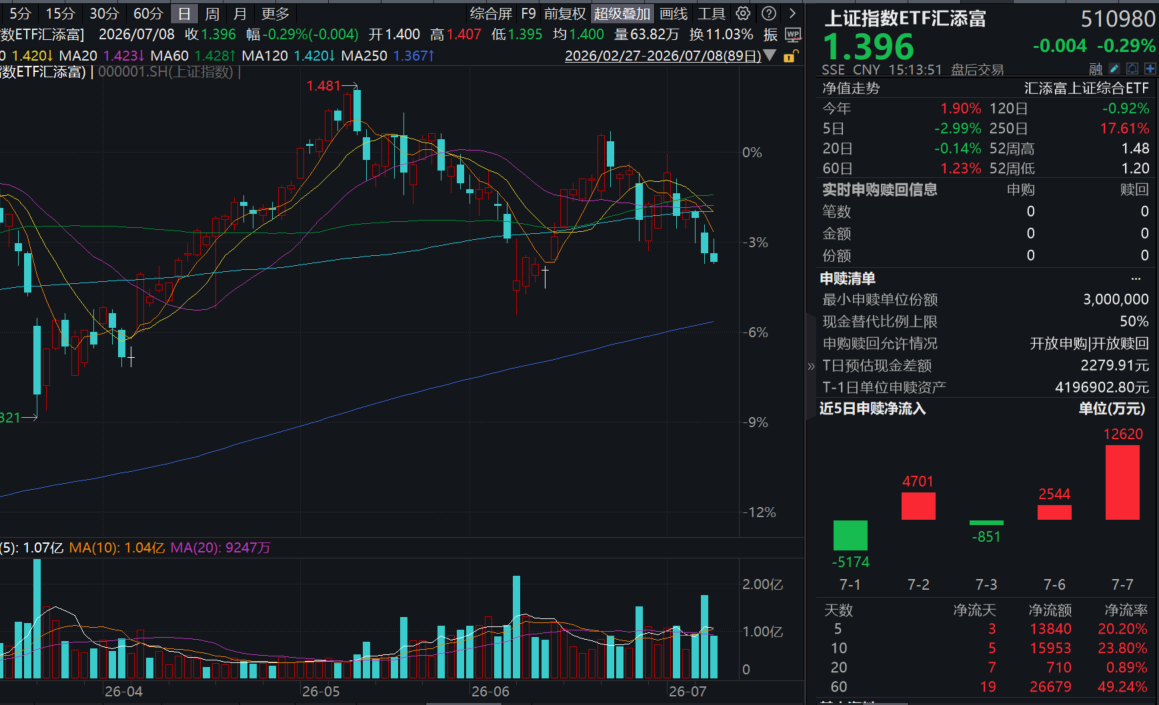Open the date range dropdown triangle

pos(769,55)
